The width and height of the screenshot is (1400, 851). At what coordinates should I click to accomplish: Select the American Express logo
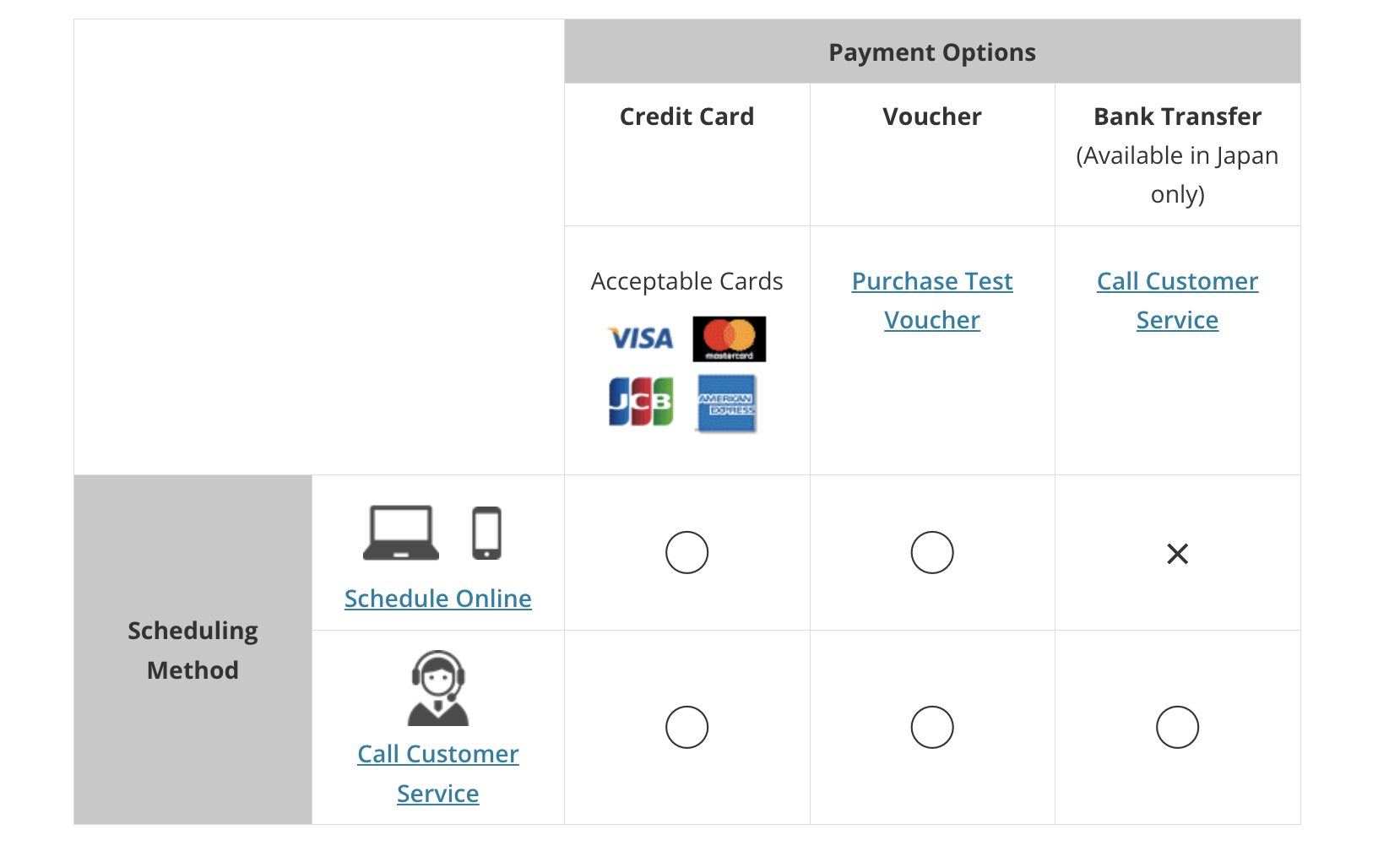click(x=727, y=404)
